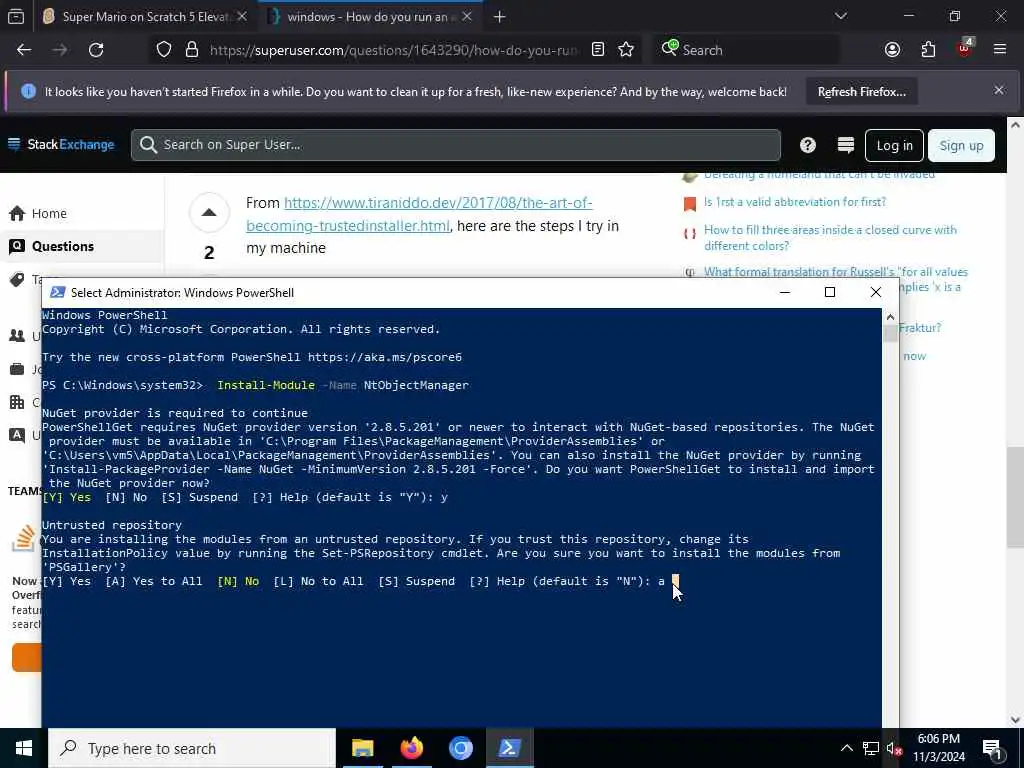Bookmark this page with the star

(x=626, y=50)
